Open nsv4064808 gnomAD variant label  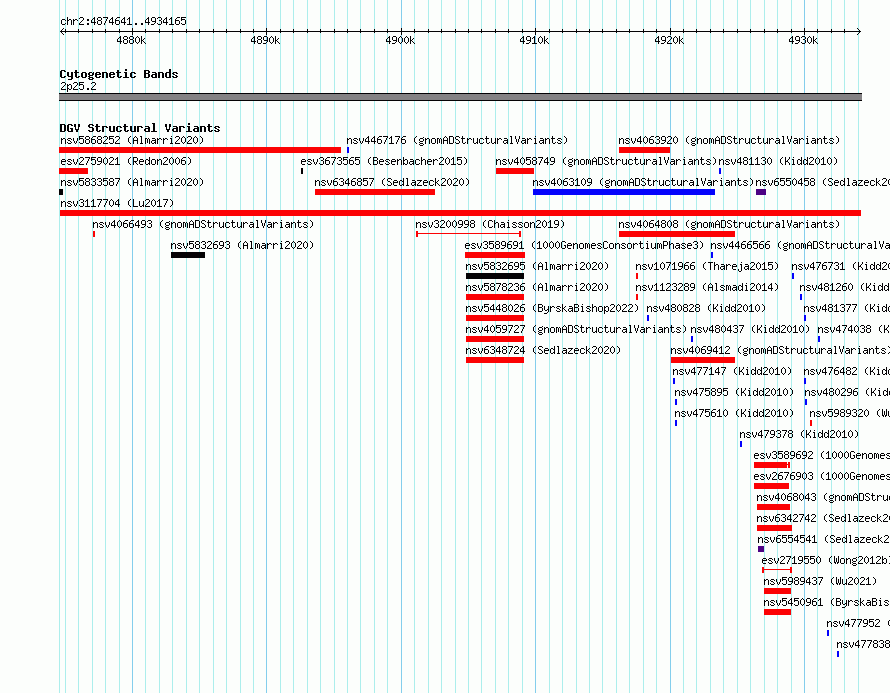coord(729,224)
